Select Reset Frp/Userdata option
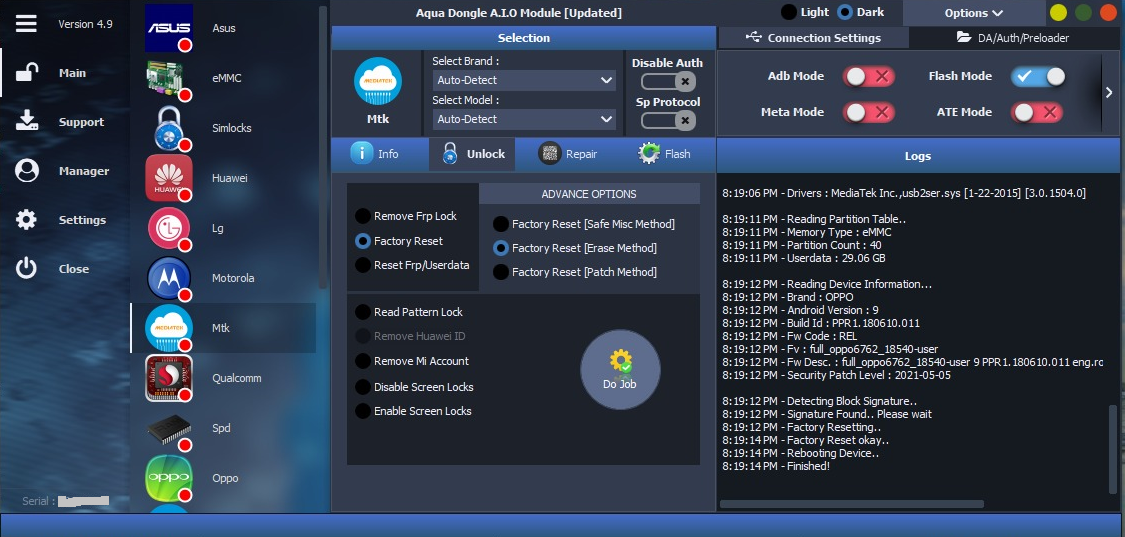 [x=412, y=265]
